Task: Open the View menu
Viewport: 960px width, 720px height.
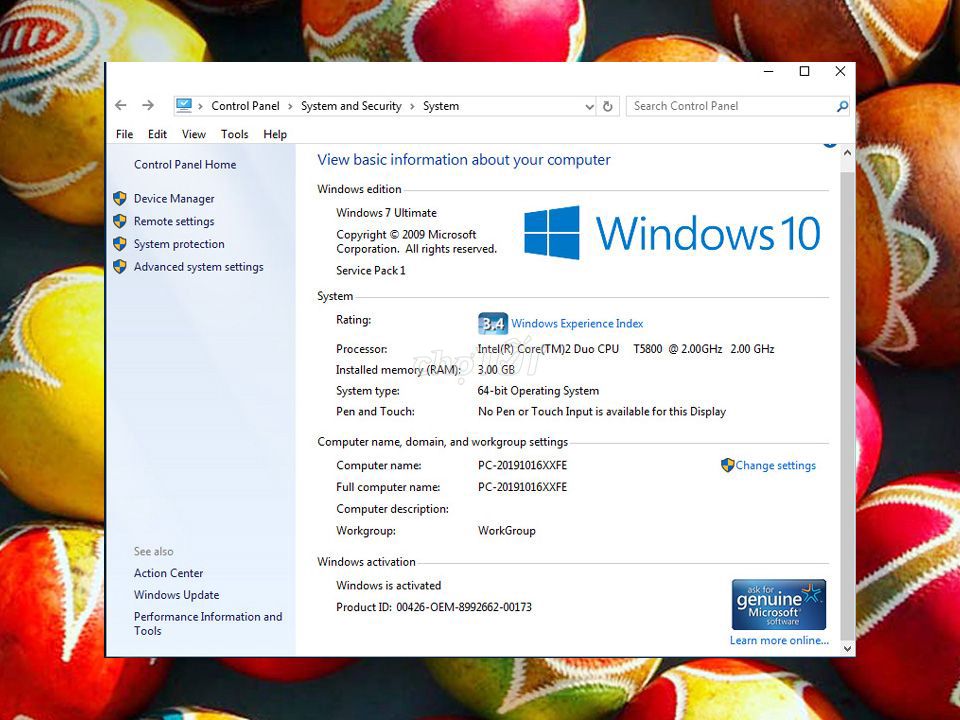Action: click(x=193, y=134)
